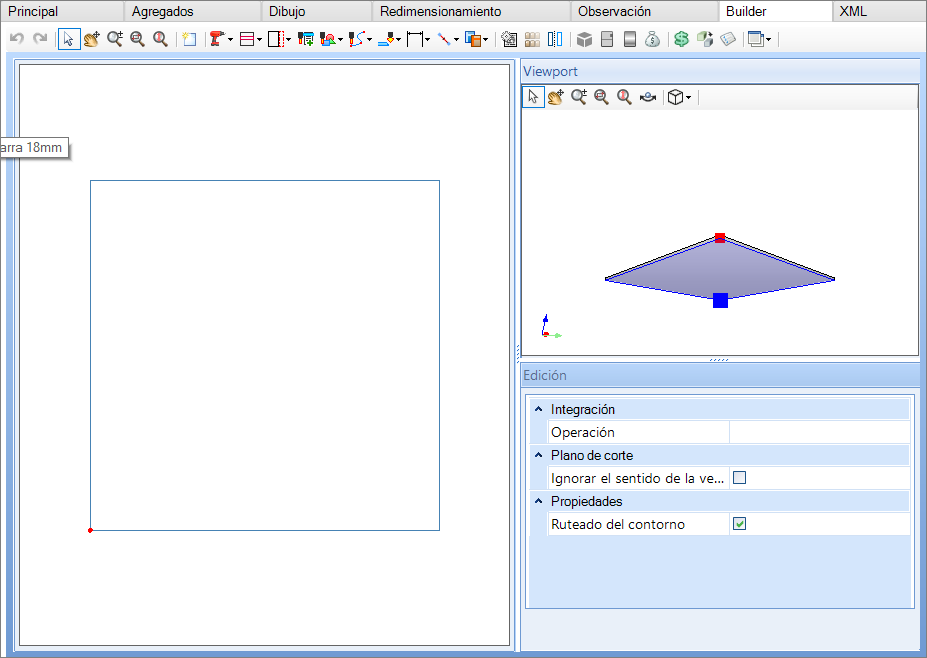The width and height of the screenshot is (927, 658).
Task: Click the yellow cutter on blue surface icon
Action: click(385, 39)
